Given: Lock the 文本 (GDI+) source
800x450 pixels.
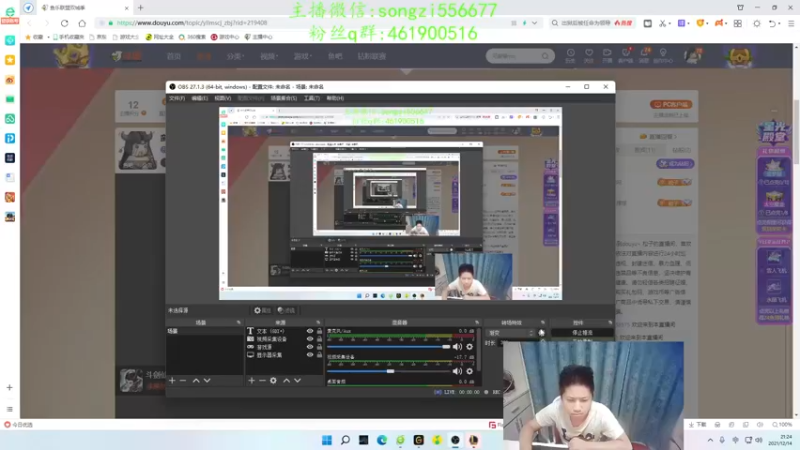Looking at the screenshot, I should click(x=319, y=331).
